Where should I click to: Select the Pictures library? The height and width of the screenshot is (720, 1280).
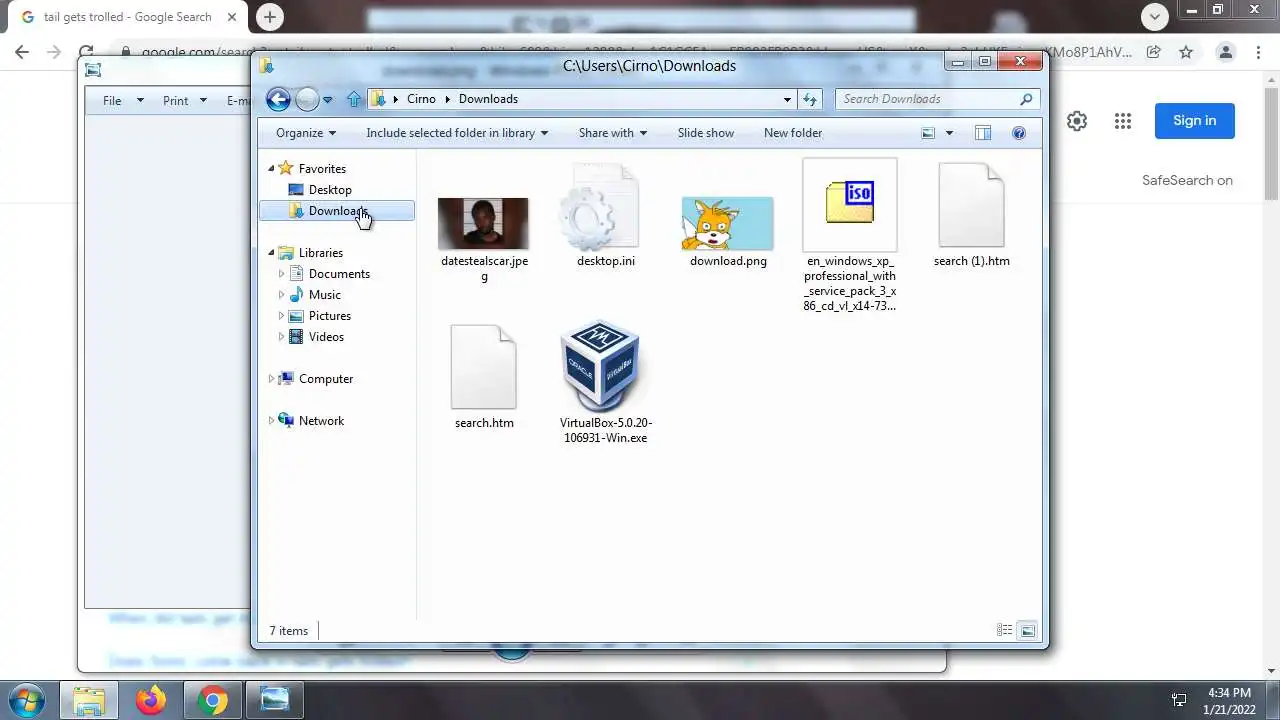329,316
